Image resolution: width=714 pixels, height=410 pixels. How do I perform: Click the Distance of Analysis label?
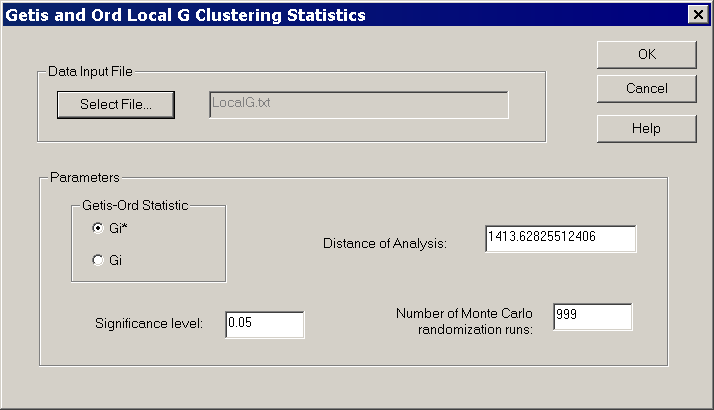pos(385,244)
